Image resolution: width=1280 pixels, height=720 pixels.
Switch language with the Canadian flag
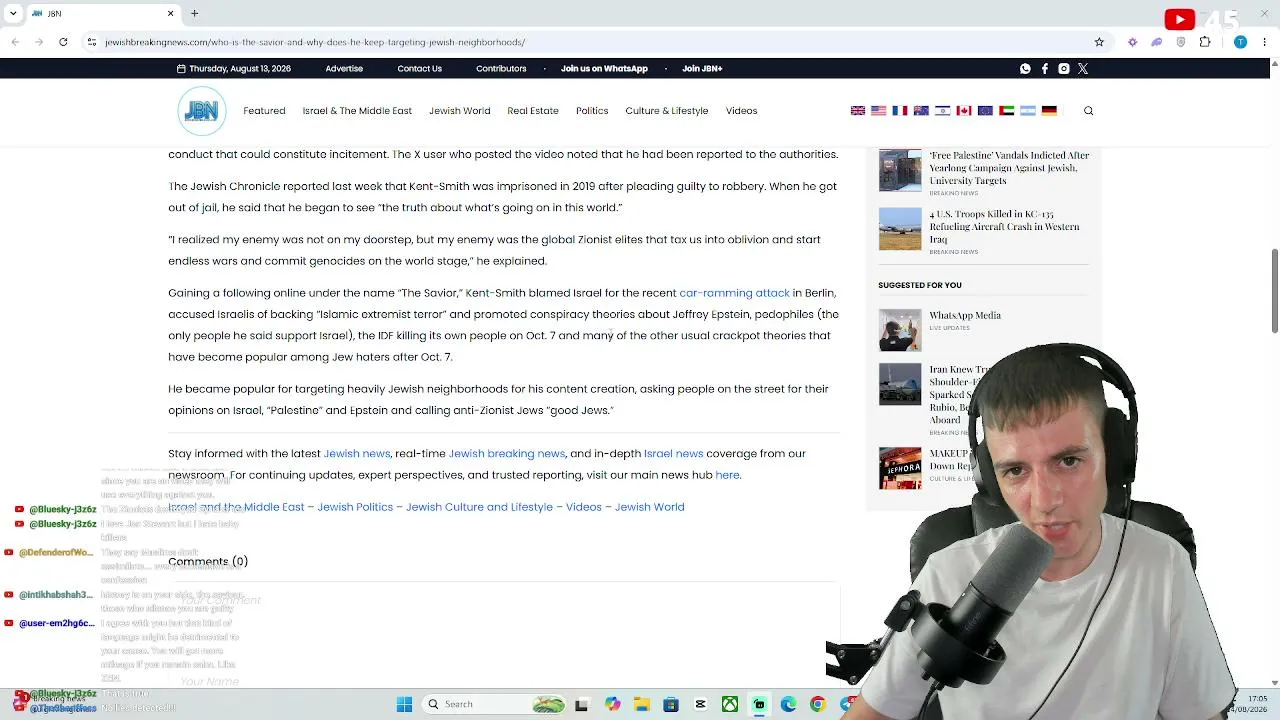(x=964, y=111)
